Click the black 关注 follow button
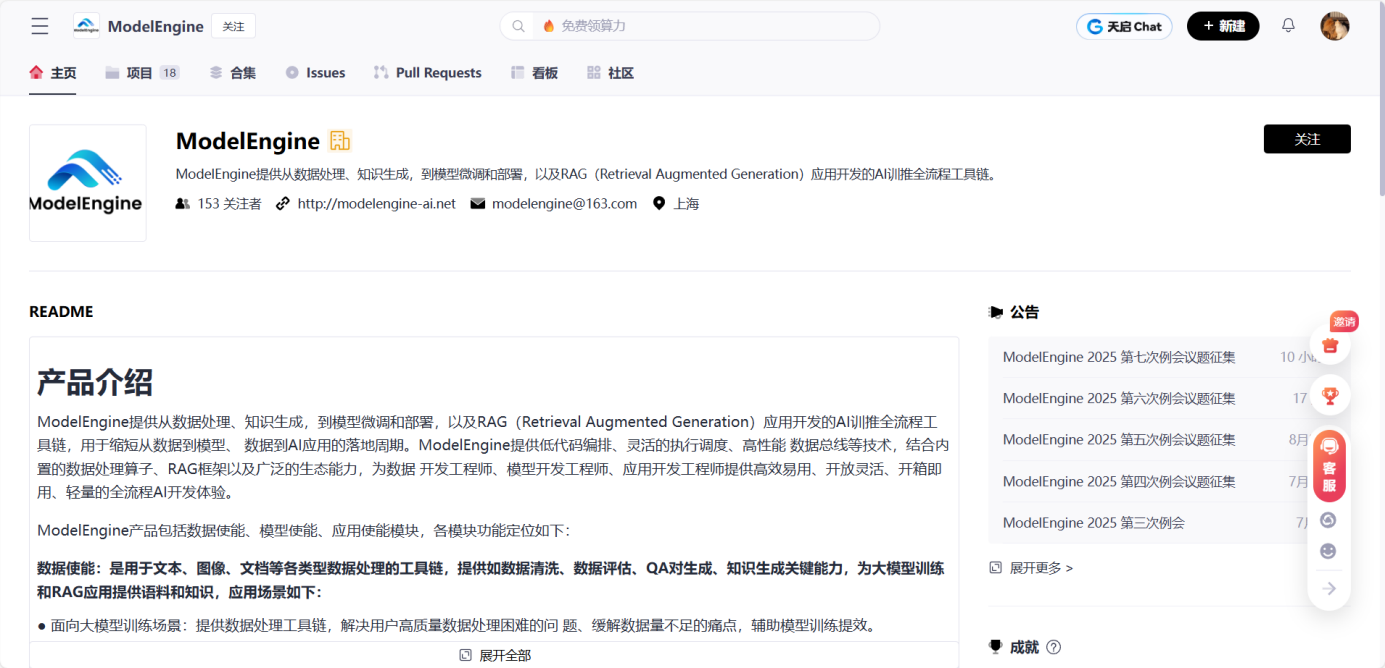Viewport: 1385px width, 668px height. [1307, 139]
